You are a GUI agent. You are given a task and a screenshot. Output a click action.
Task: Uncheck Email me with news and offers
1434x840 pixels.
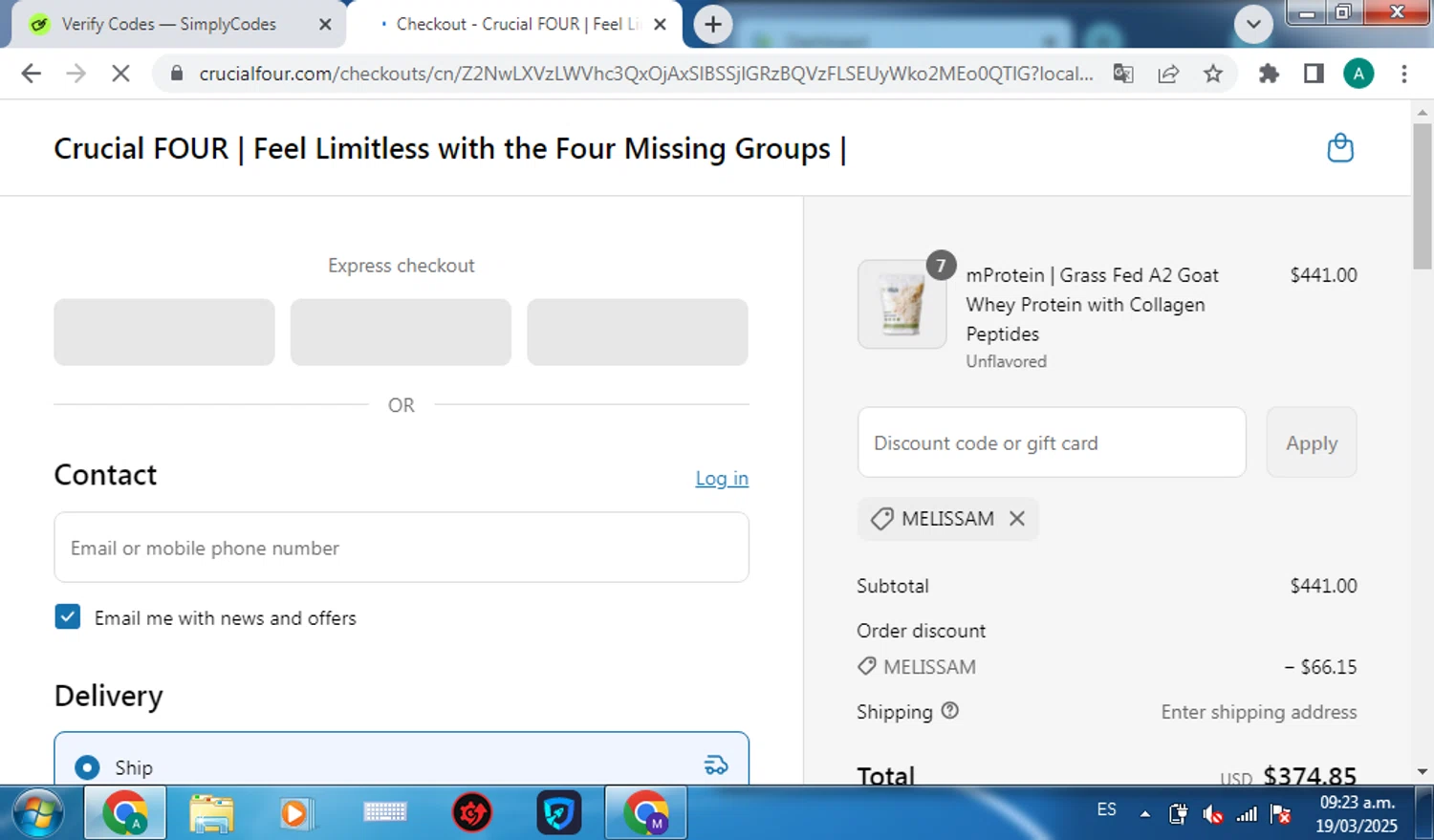click(x=68, y=617)
